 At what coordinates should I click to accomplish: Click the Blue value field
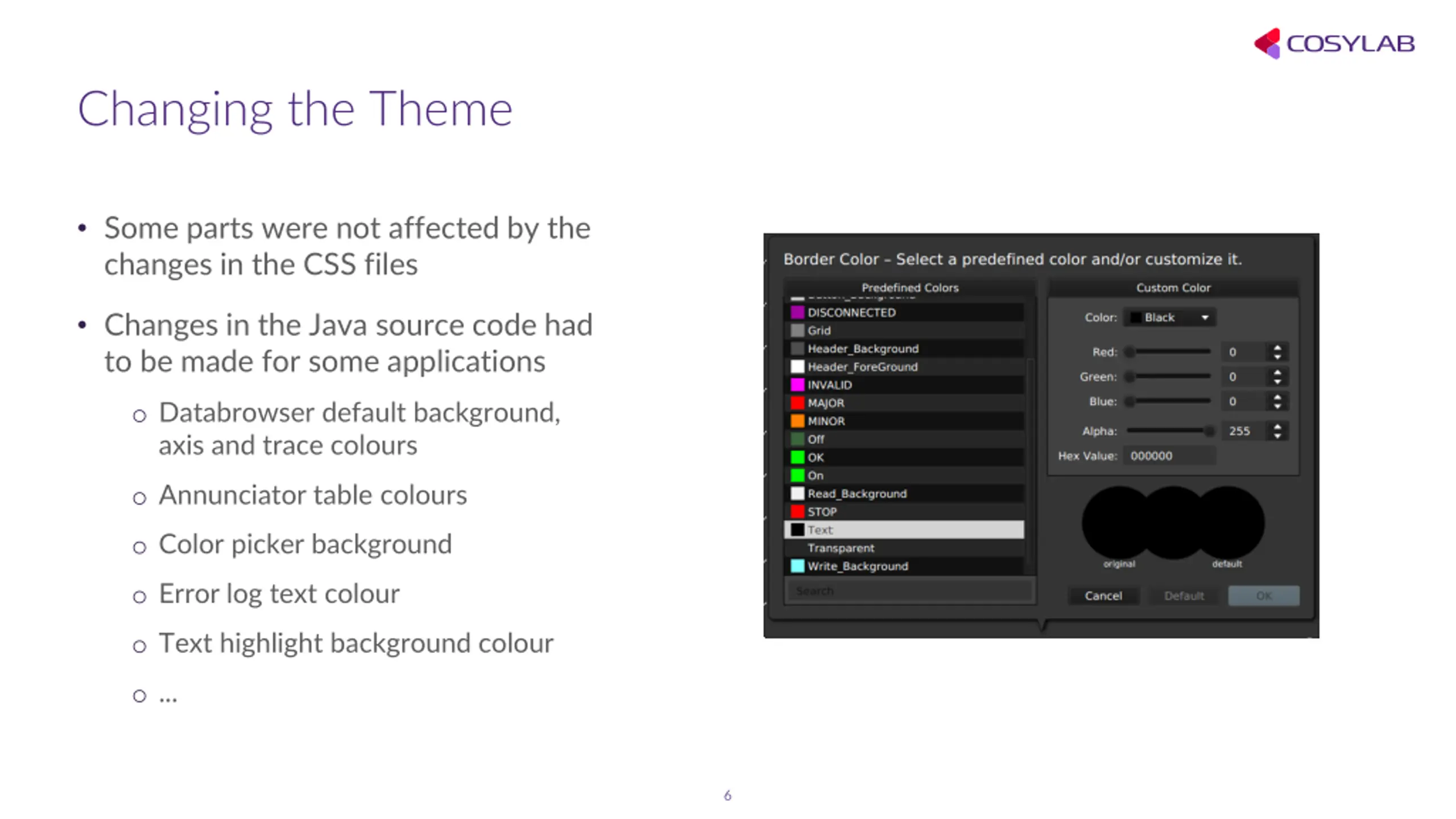click(1244, 402)
